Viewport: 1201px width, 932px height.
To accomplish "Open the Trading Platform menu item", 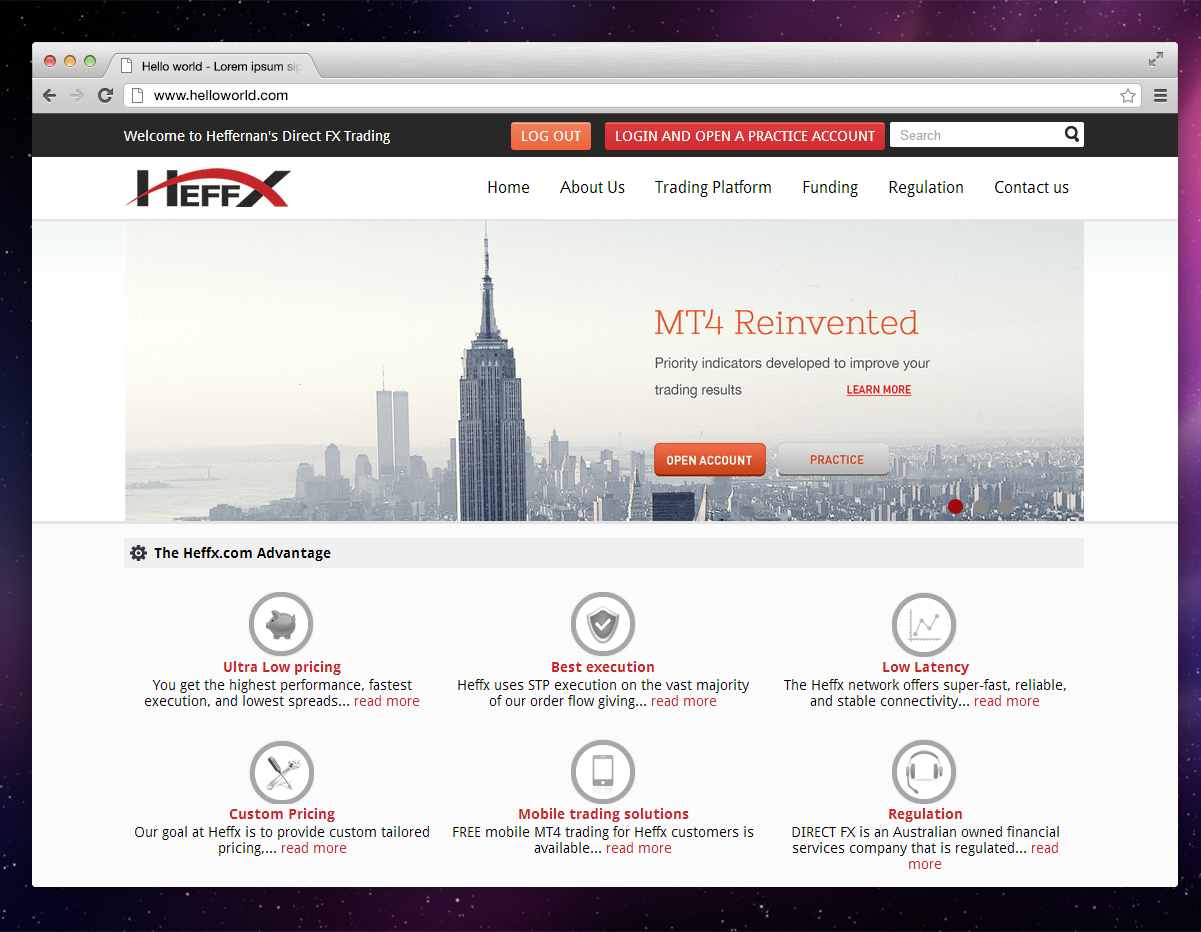I will click(713, 187).
